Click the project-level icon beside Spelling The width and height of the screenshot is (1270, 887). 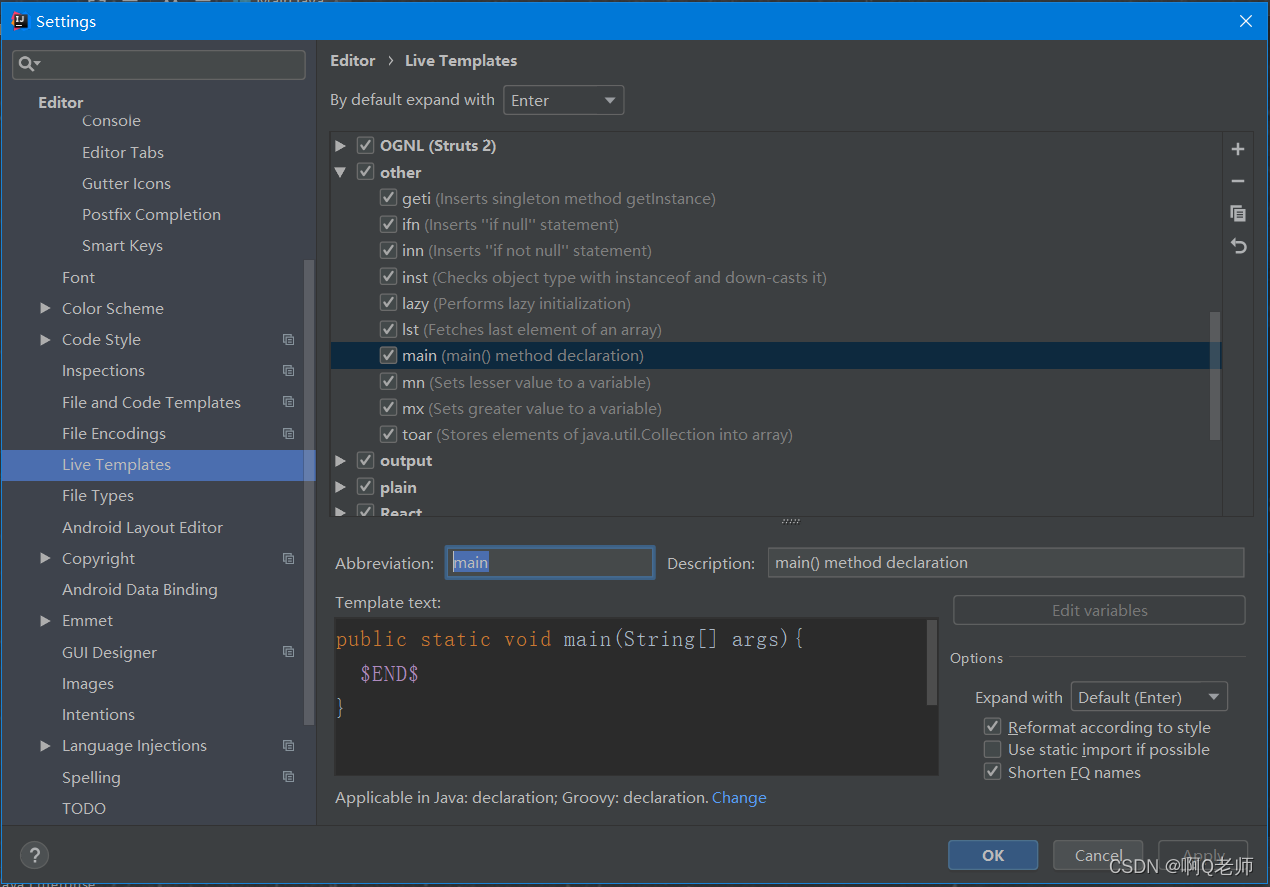(x=288, y=777)
